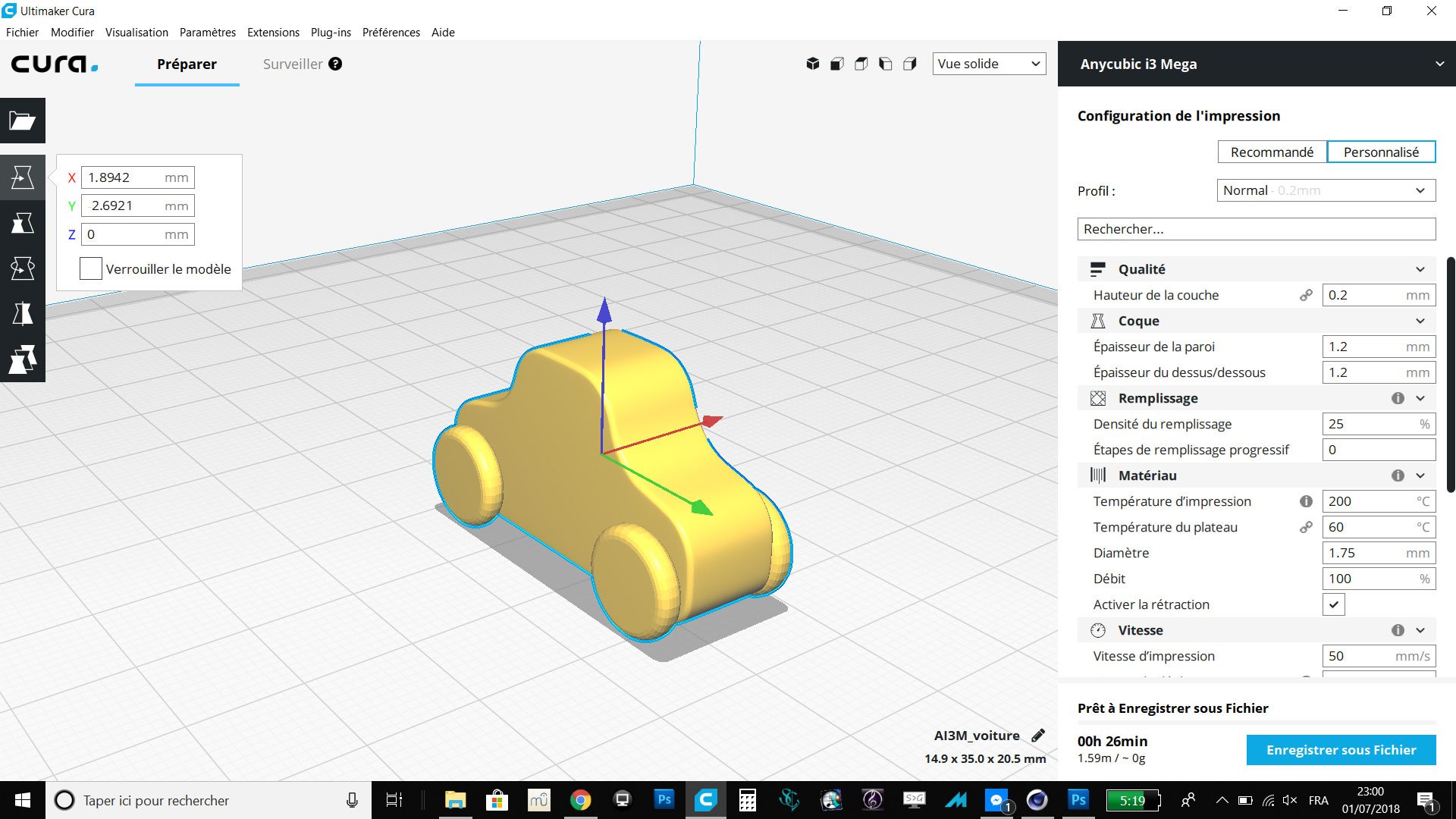Click link icon beside Température du plateau
The image size is (1456, 819).
[x=1306, y=527]
